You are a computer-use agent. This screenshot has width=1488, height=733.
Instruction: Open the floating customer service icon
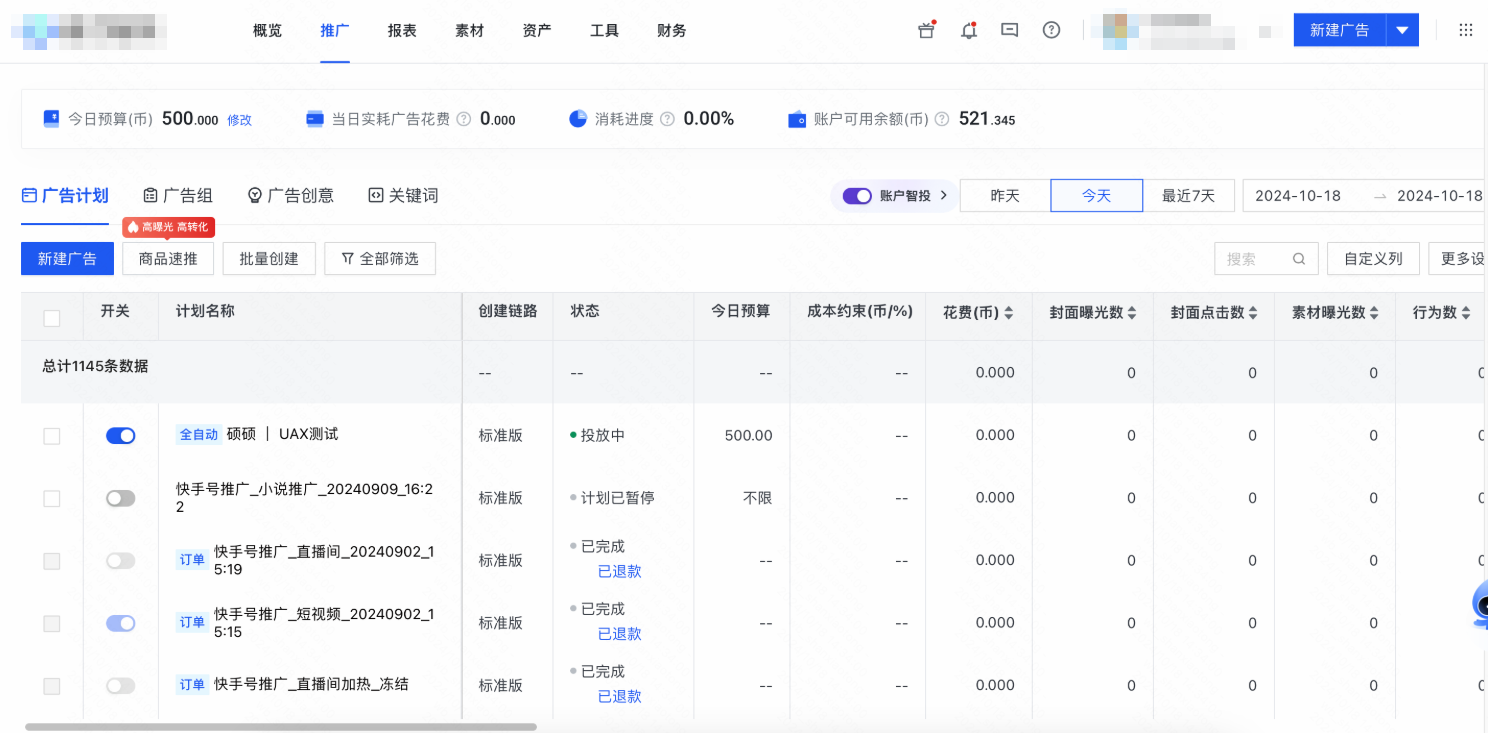tap(1480, 606)
